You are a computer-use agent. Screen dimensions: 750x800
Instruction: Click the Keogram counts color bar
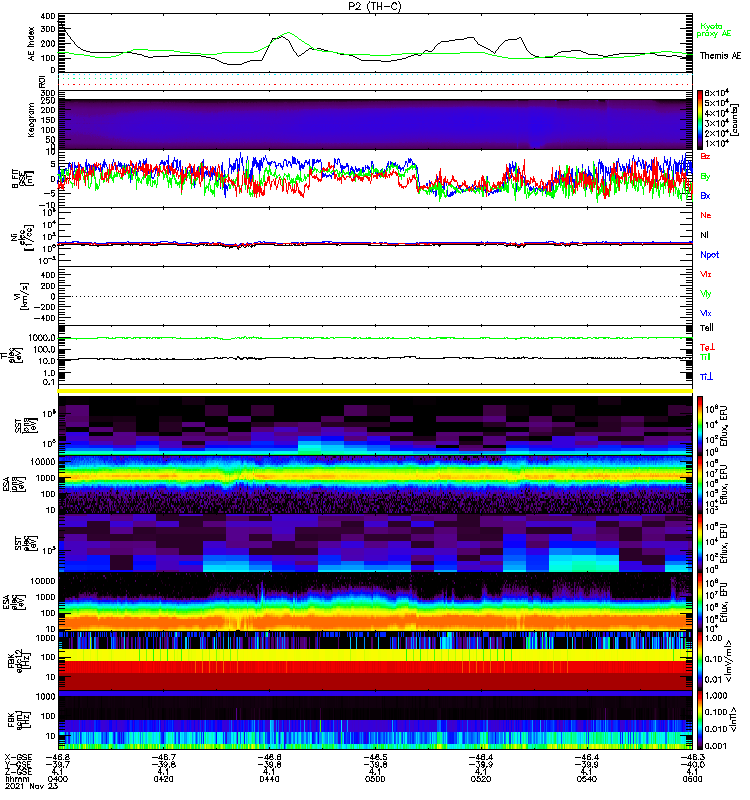(700, 120)
